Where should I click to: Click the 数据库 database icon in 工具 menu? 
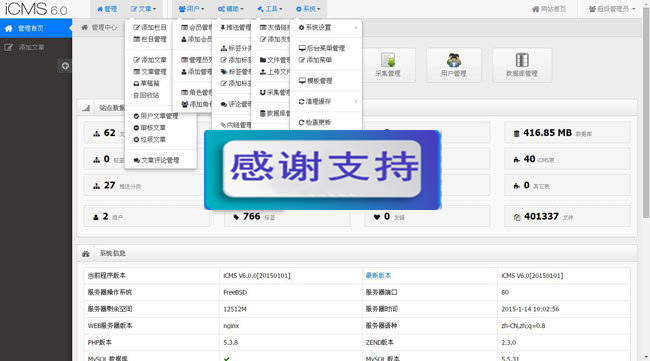pos(262,113)
